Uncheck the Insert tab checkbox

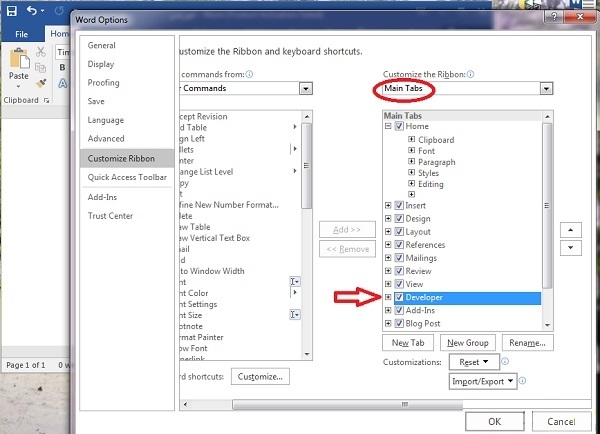click(x=400, y=206)
